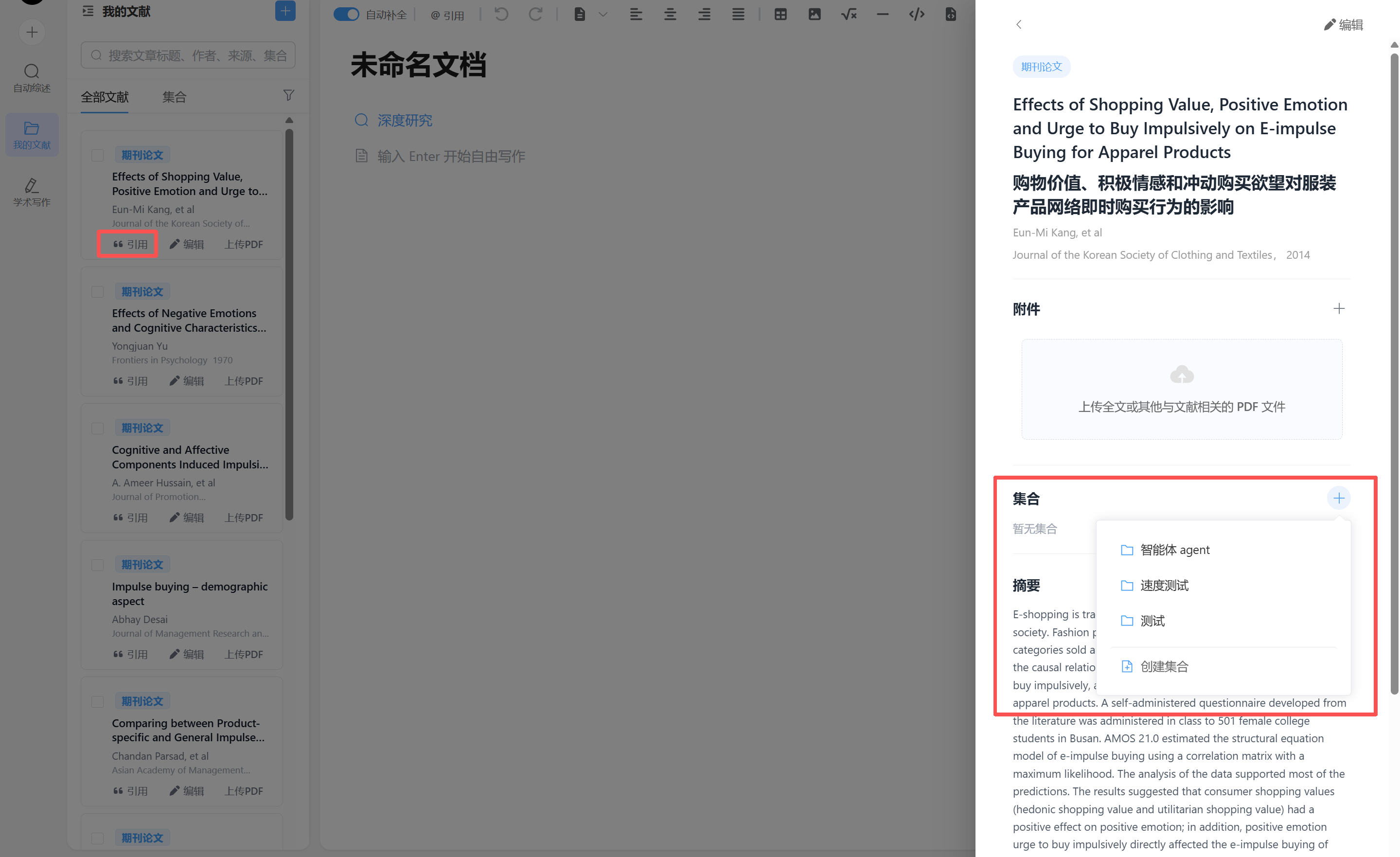Click the literature search input field
The height and width of the screenshot is (857, 1400).
point(193,56)
